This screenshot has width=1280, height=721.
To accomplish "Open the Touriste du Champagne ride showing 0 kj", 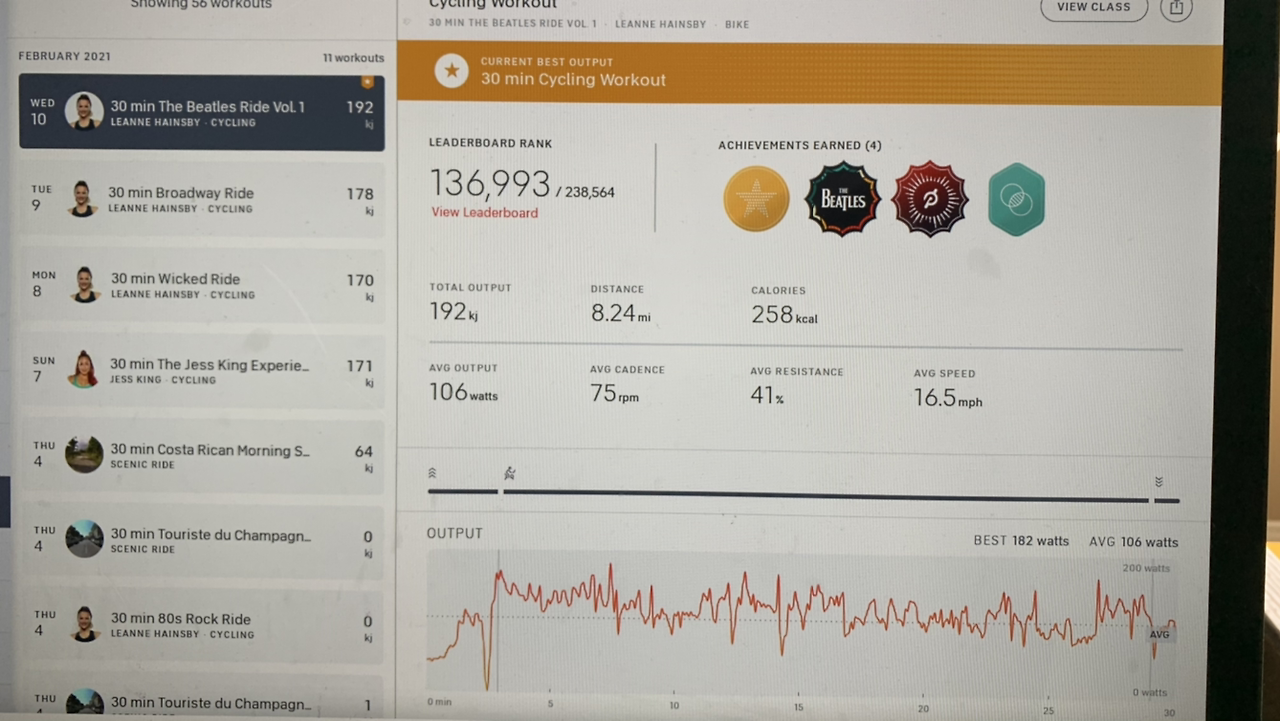I will pos(202,540).
